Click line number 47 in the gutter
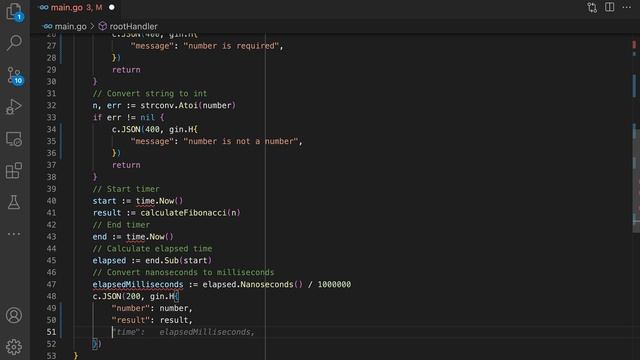This screenshot has height=360, width=640. point(51,284)
